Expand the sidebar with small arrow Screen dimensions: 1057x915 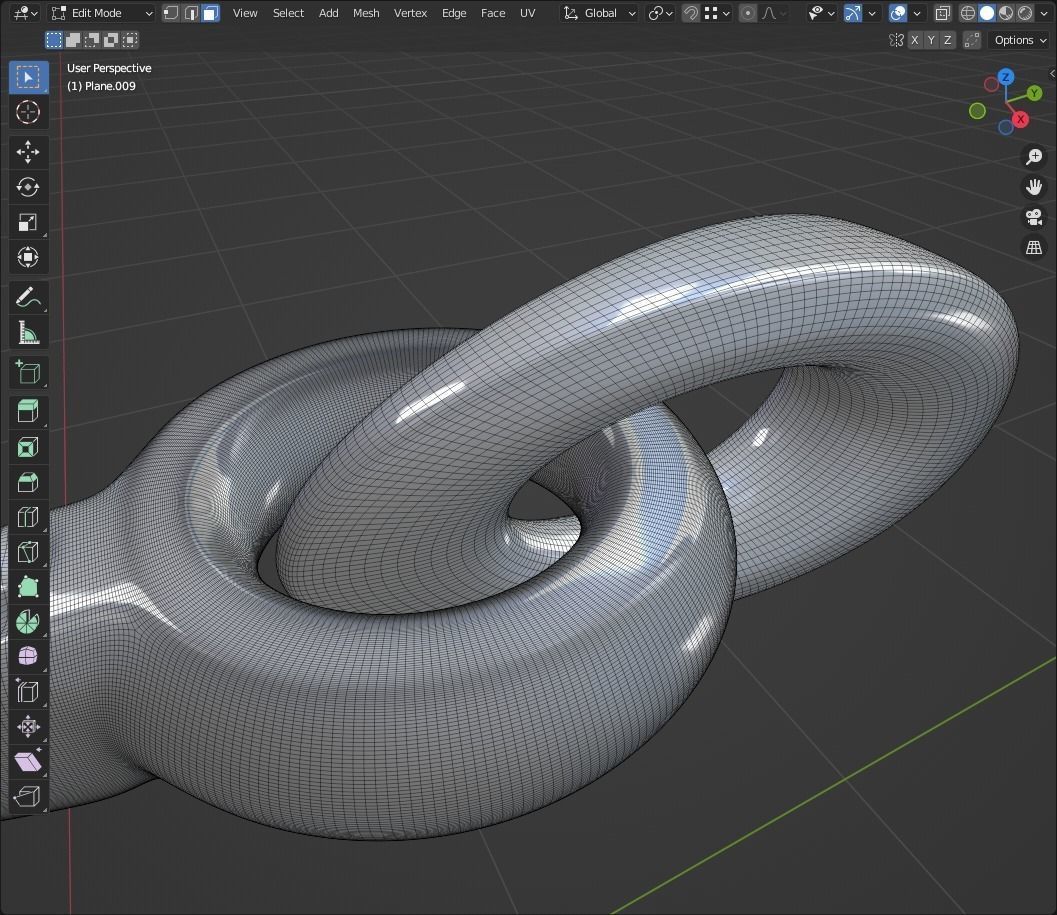coord(1052,73)
